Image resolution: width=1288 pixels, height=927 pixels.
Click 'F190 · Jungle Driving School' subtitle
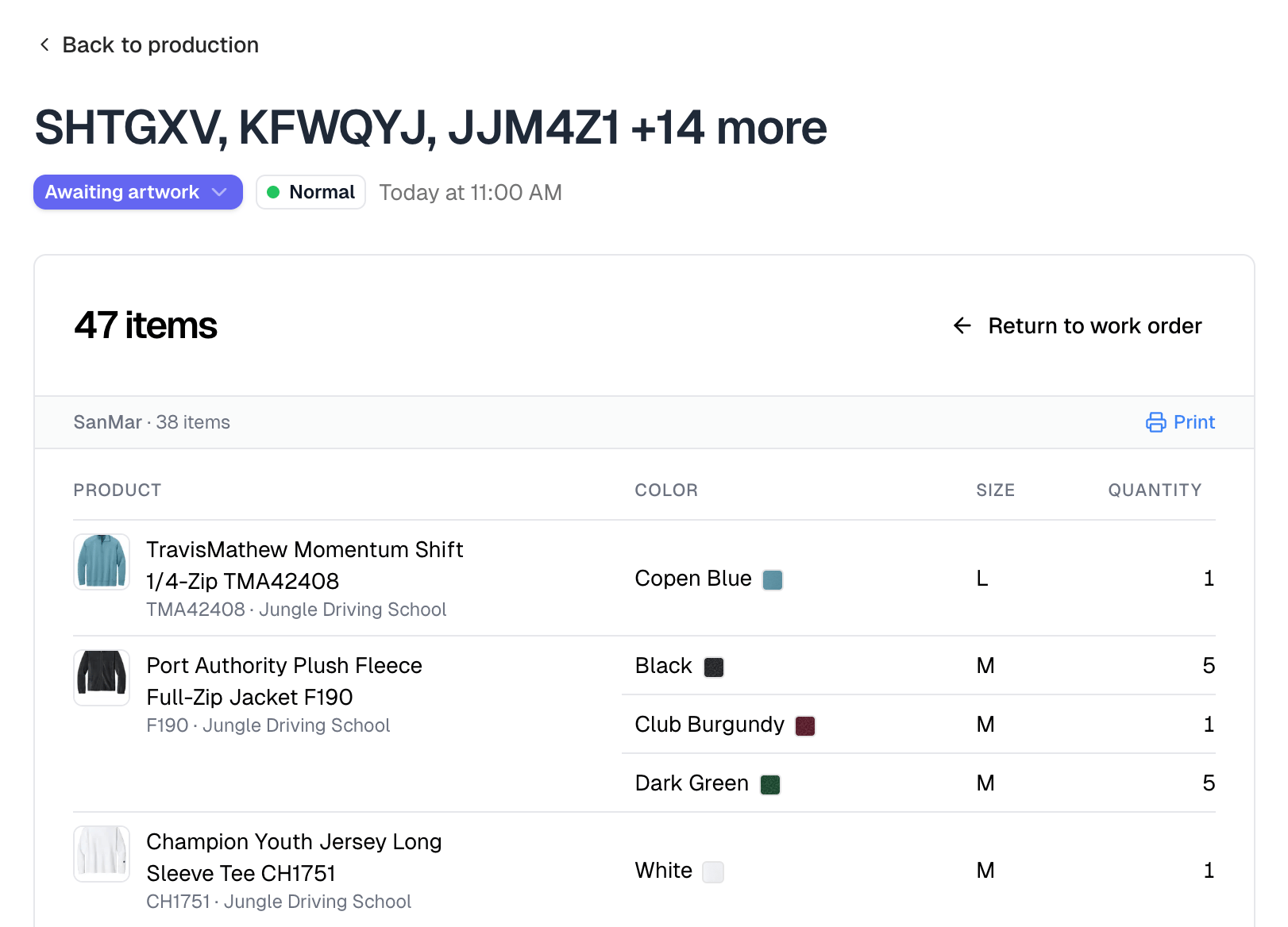[268, 725]
